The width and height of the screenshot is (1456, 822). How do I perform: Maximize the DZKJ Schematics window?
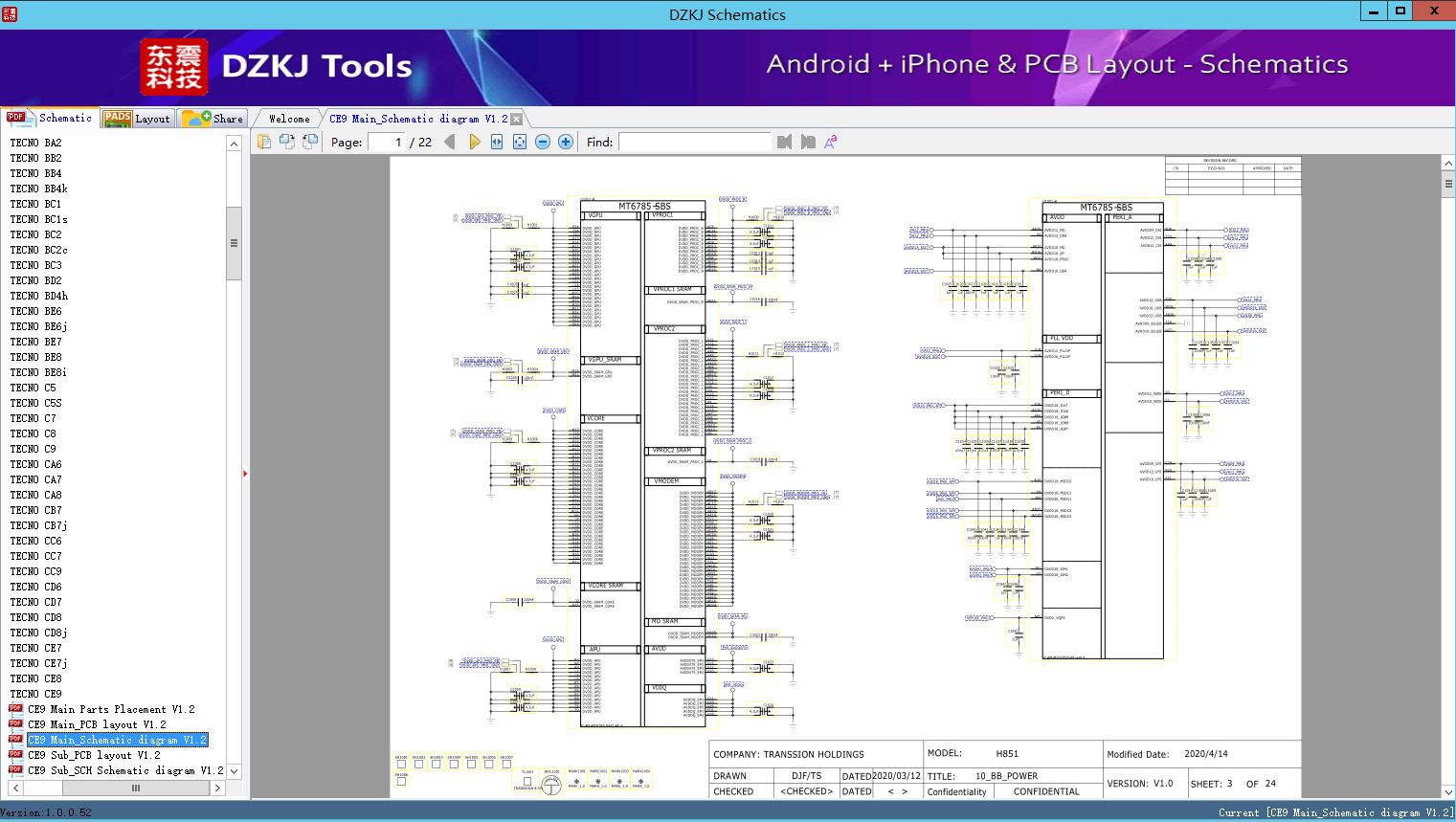(1400, 11)
